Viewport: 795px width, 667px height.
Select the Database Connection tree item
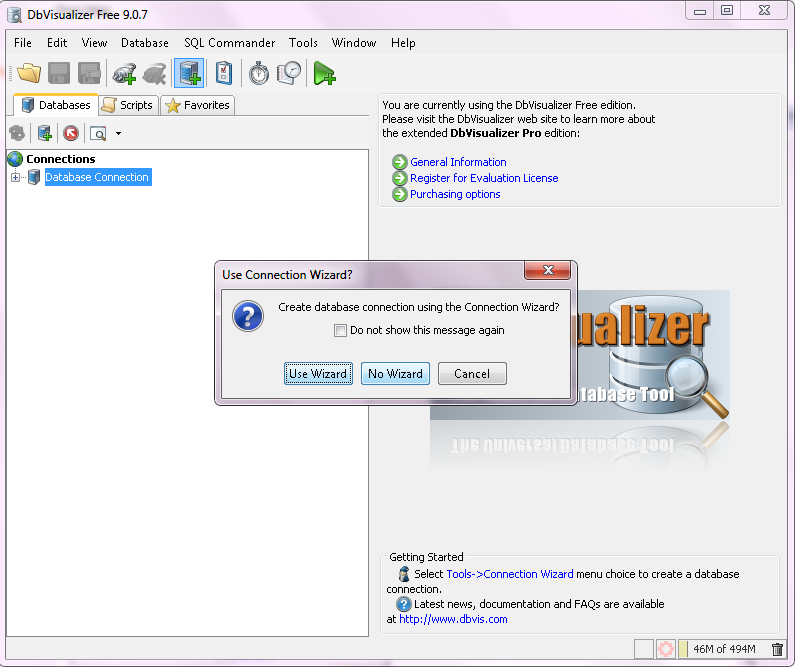click(x=97, y=177)
